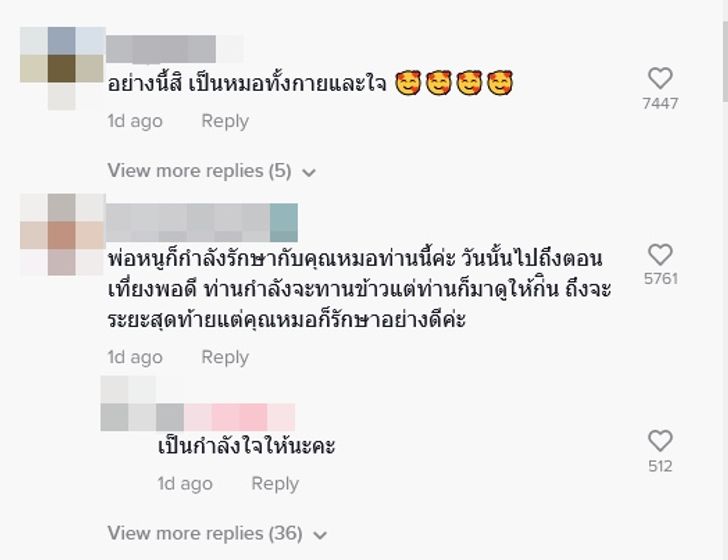728x560 pixels.
Task: Open second commenter's blurred username
Action: 202,222
